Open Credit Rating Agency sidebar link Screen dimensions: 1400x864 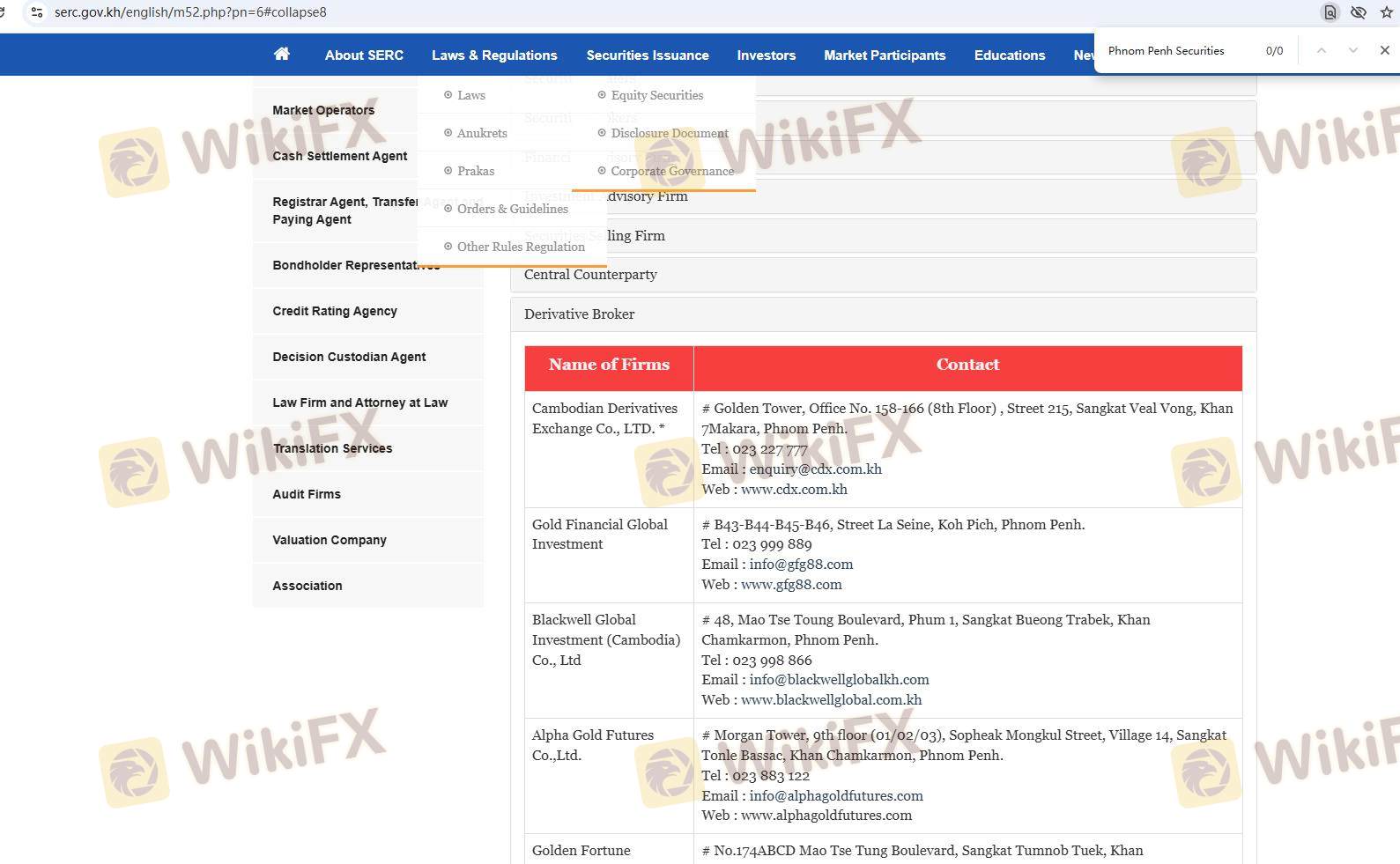pyautogui.click(x=334, y=311)
